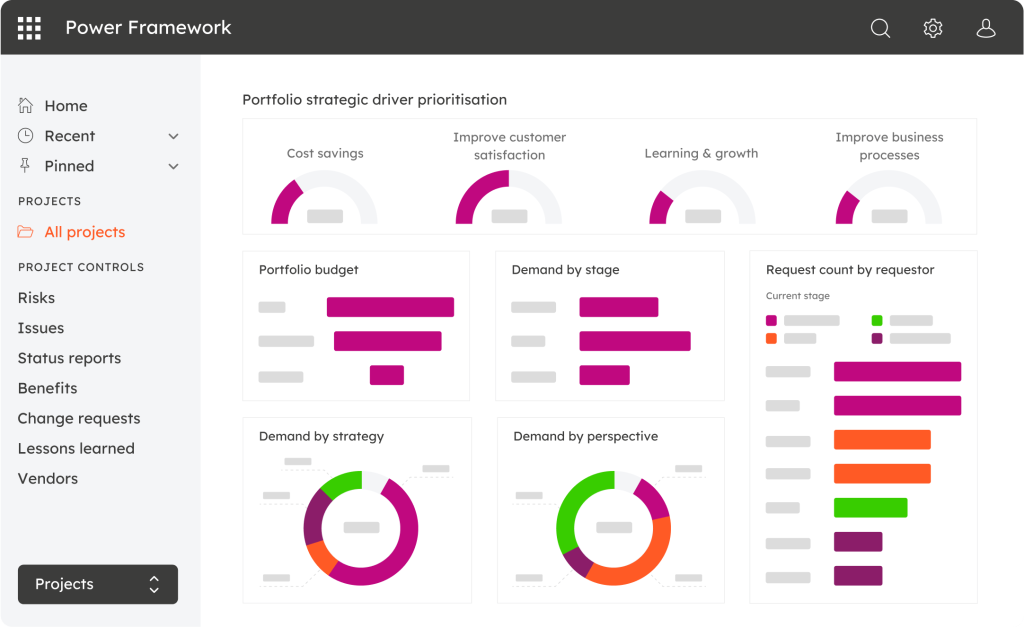The image size is (1024, 627).
Task: Click the green legend color swatch
Action: click(877, 321)
